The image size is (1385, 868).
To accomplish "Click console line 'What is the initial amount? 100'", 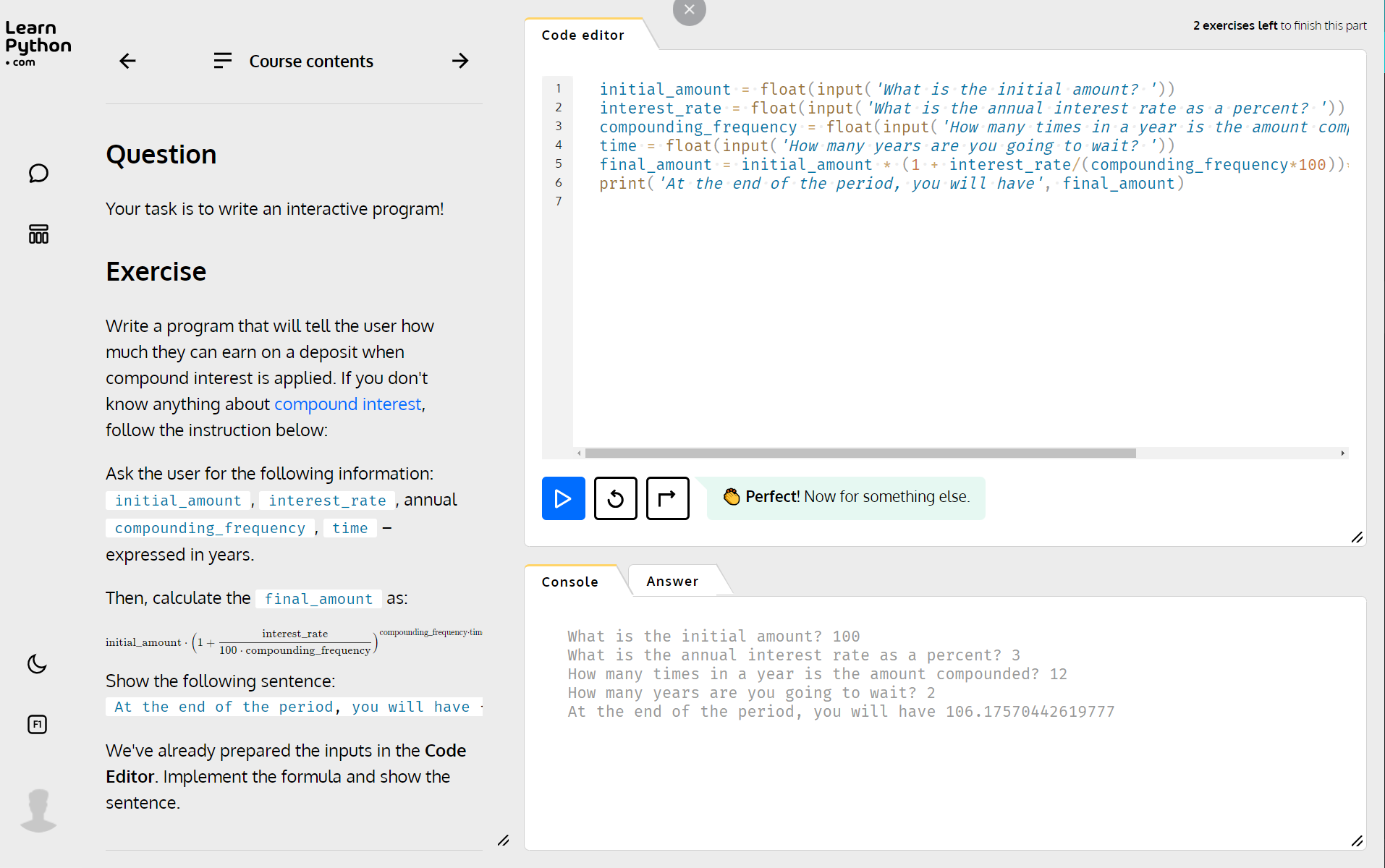I will 713,637.
